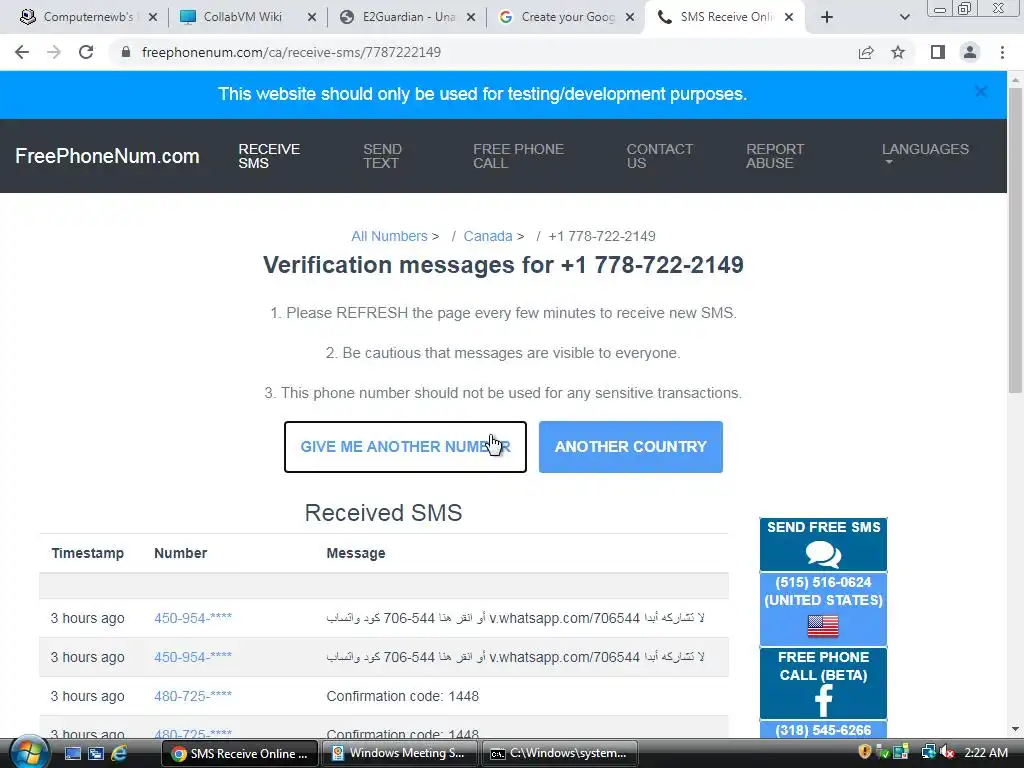Click the scrollbar down arrow

[1015, 729]
